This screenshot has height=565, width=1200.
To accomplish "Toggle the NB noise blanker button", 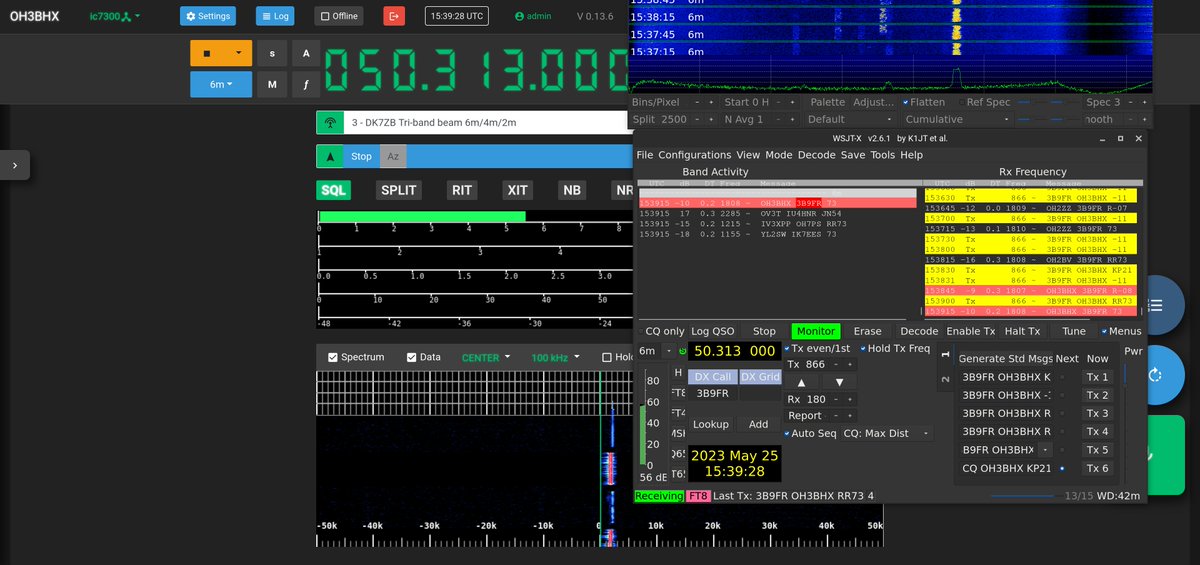I will click(x=572, y=190).
